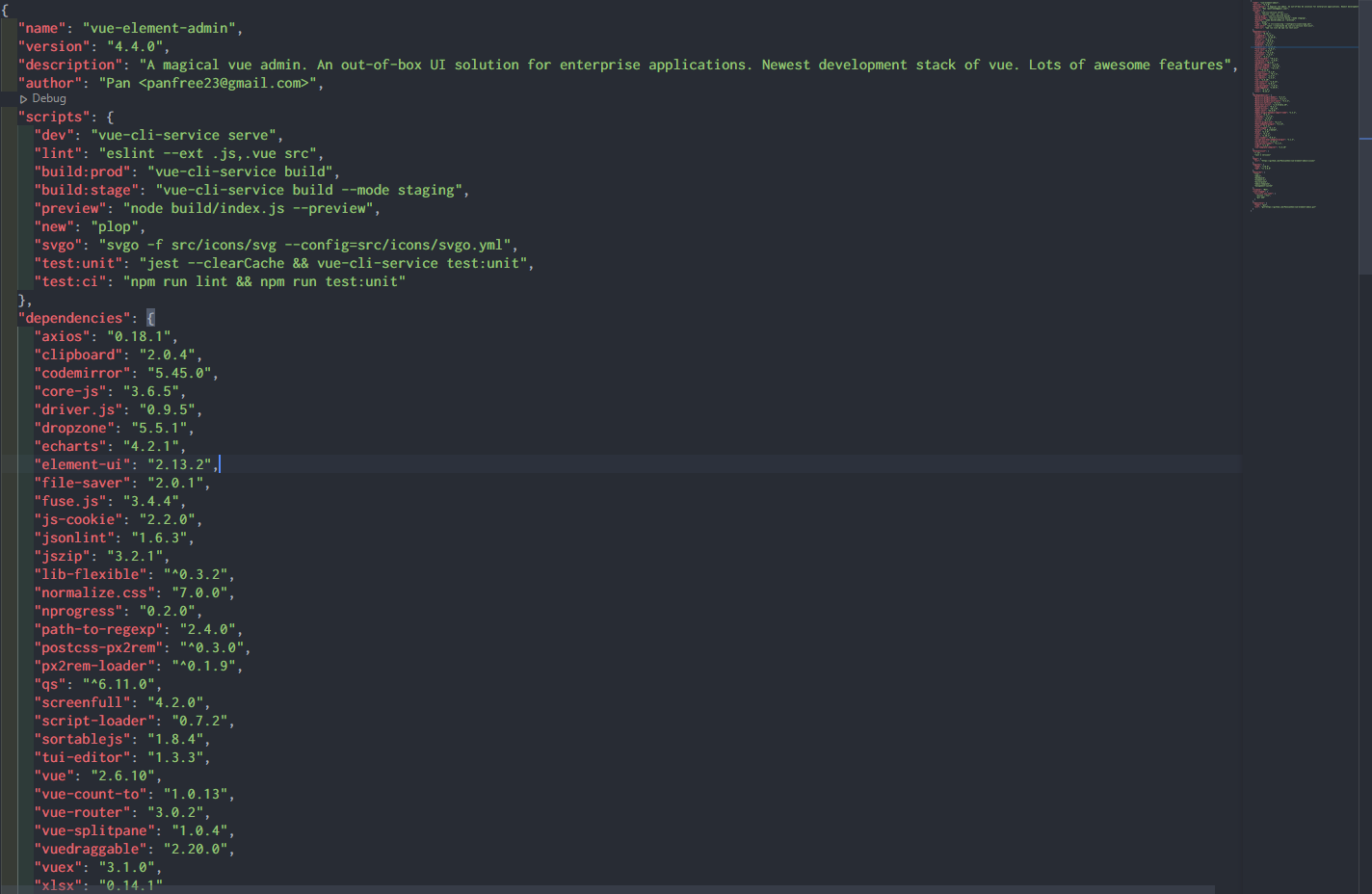Click the "normalize.css" dependency key
This screenshot has width=1372, height=894.
[94, 592]
